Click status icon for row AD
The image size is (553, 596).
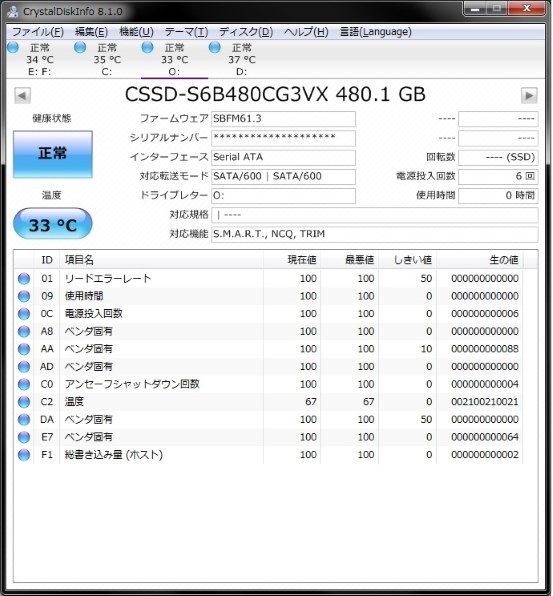pyautogui.click(x=24, y=367)
